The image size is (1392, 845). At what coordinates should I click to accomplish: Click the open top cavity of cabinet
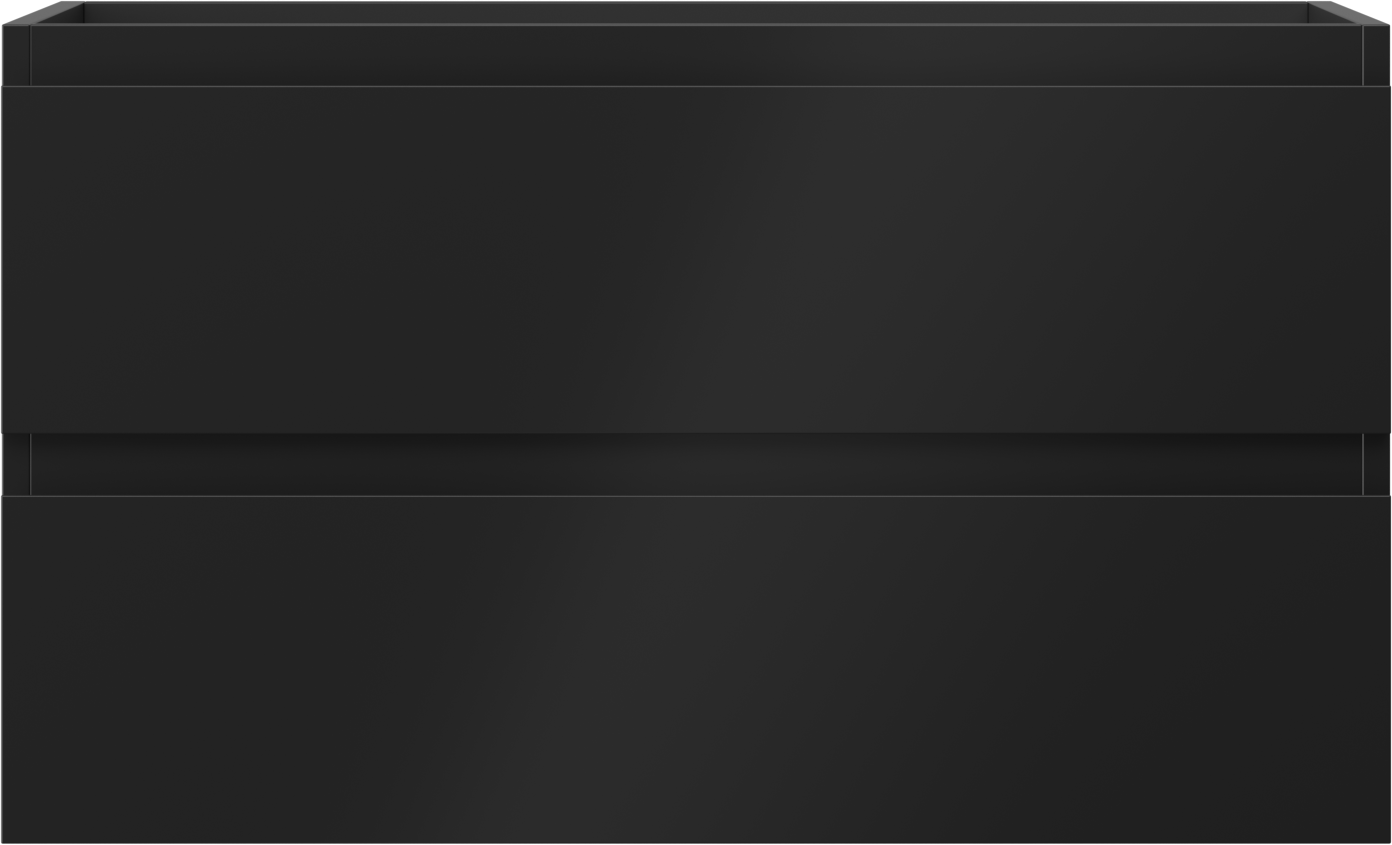point(696,54)
